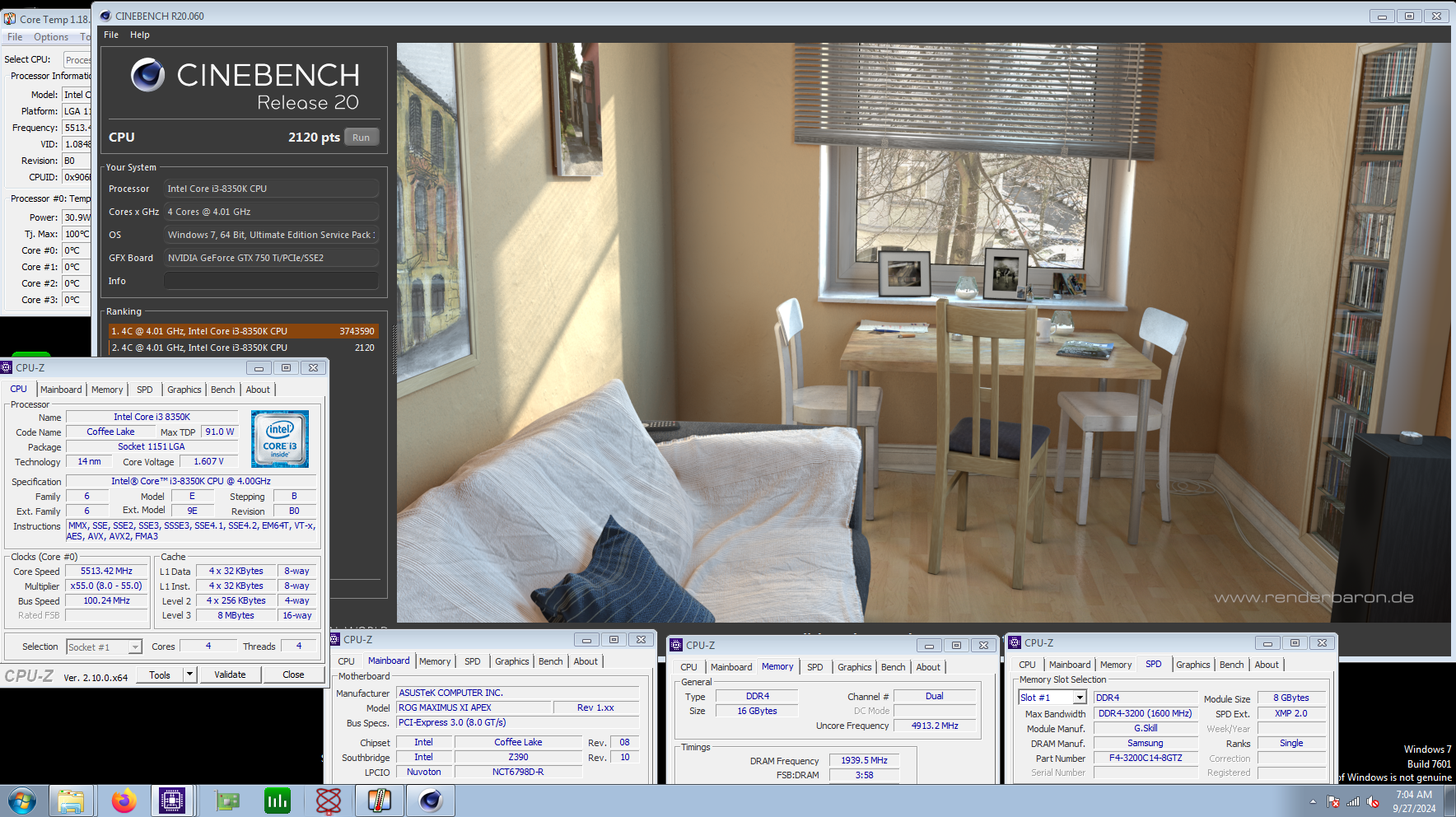Select Memory tab in CPU-Z SPD window

(1116, 665)
